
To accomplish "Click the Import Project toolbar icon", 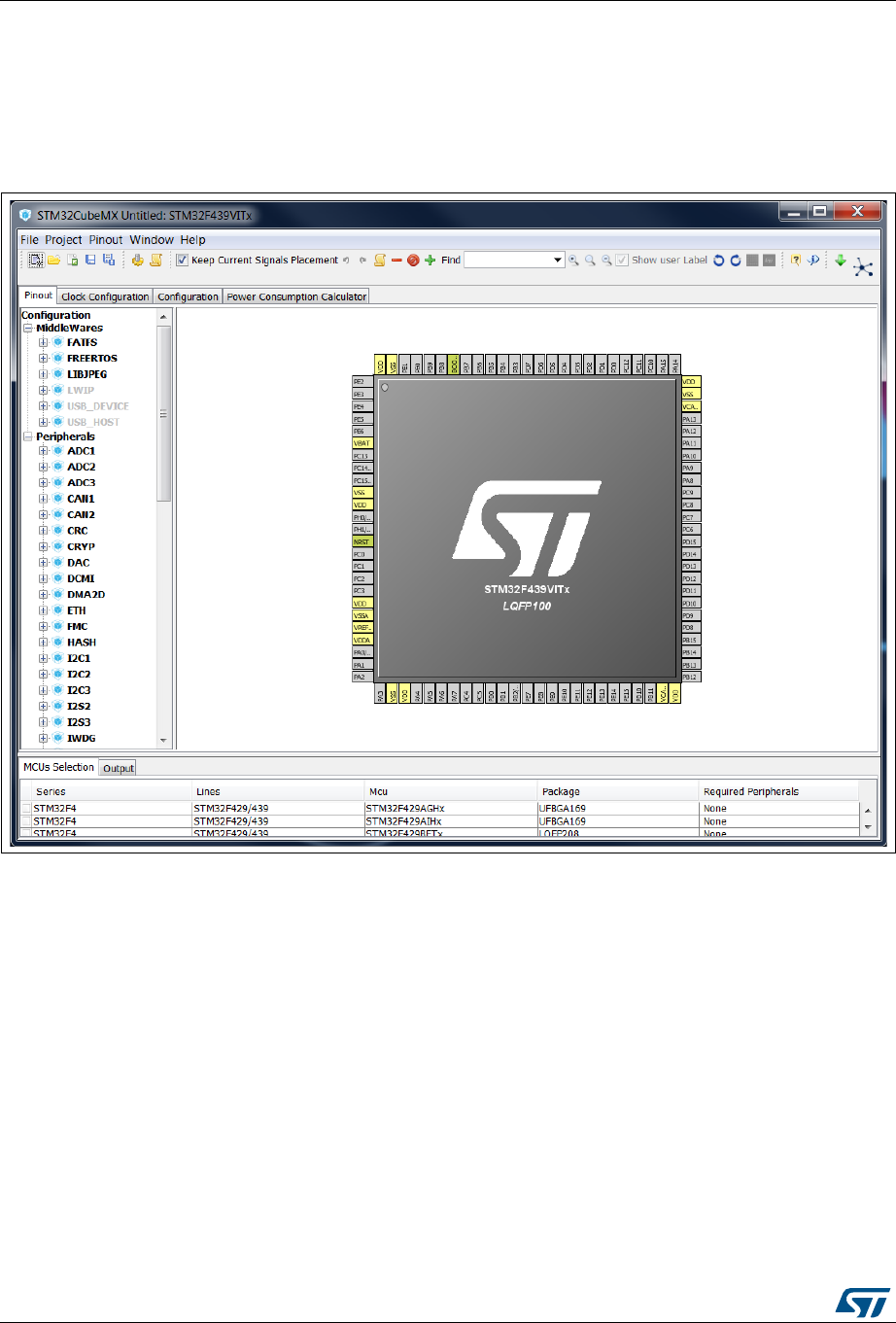I will 73,260.
